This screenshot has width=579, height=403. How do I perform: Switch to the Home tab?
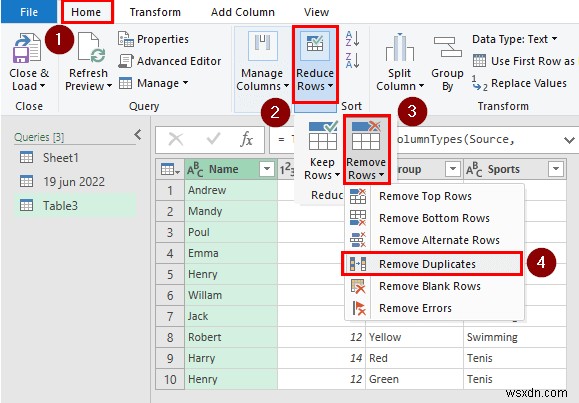pos(86,12)
